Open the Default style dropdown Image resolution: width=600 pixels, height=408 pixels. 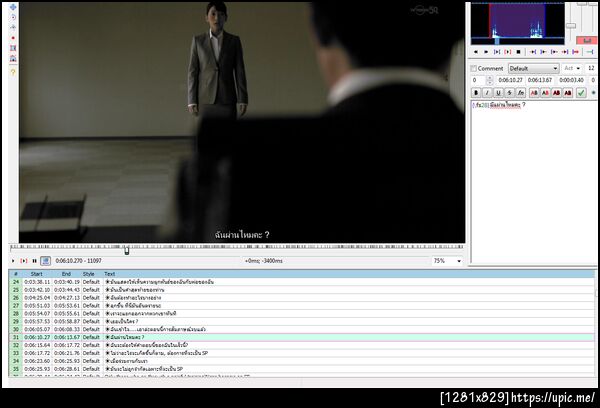533,69
